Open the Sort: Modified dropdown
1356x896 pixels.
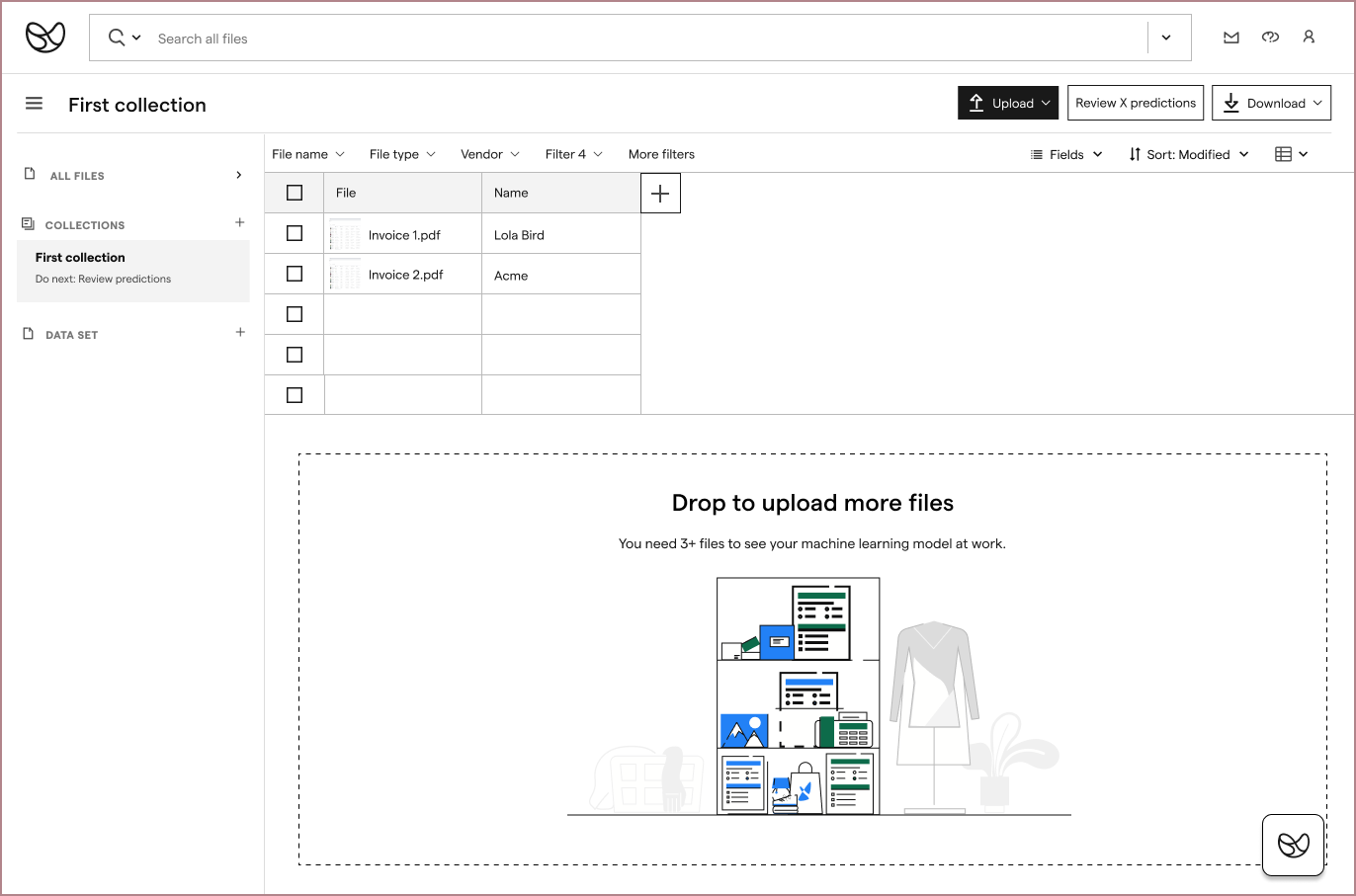1189,154
